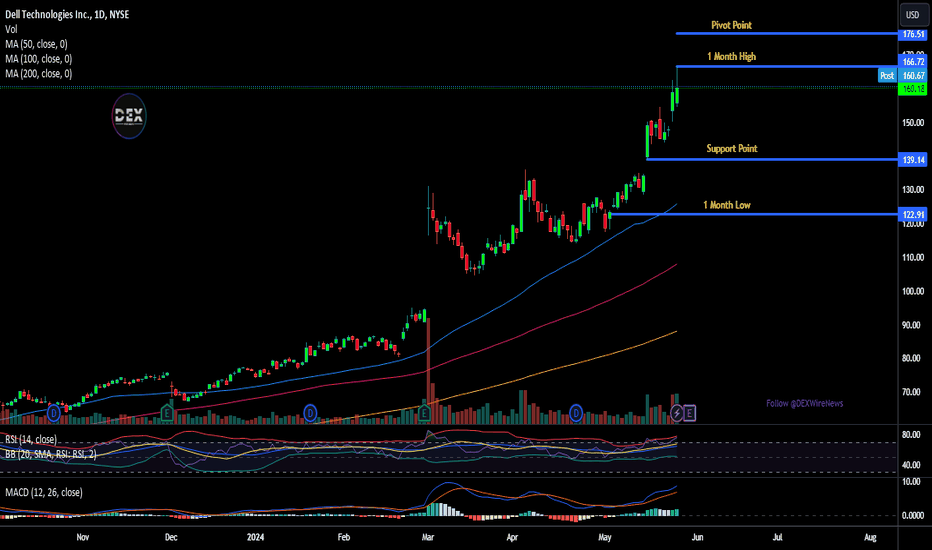
Task: Click the '1 Month High' annotation text
Action: [x=732, y=56]
